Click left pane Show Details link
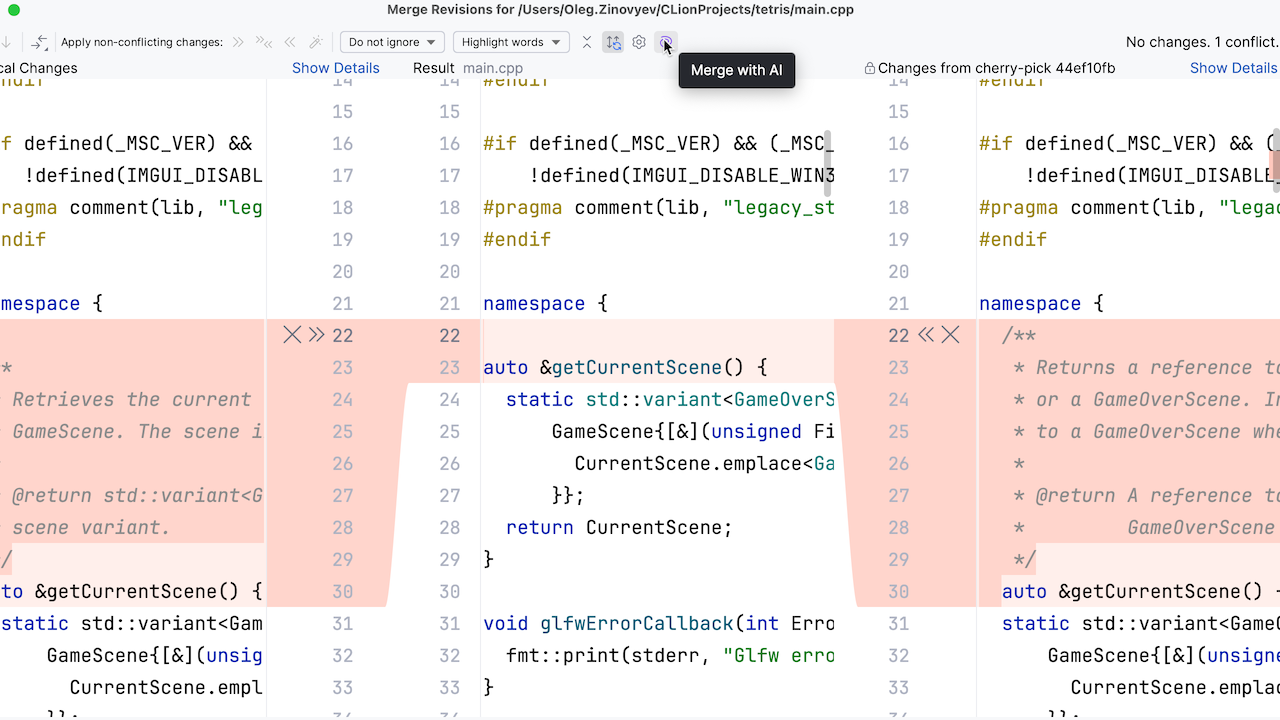Viewport: 1280px width, 720px height. click(x=335, y=68)
